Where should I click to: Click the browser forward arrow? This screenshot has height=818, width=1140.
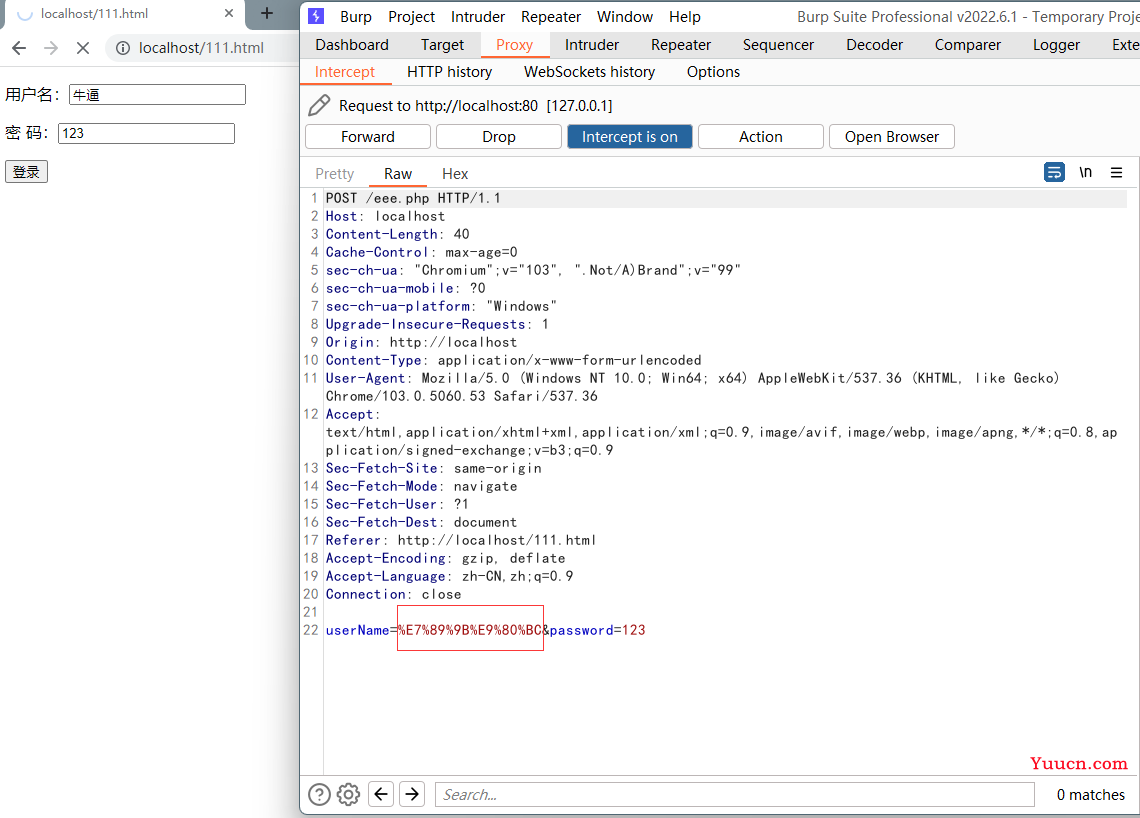[x=51, y=48]
